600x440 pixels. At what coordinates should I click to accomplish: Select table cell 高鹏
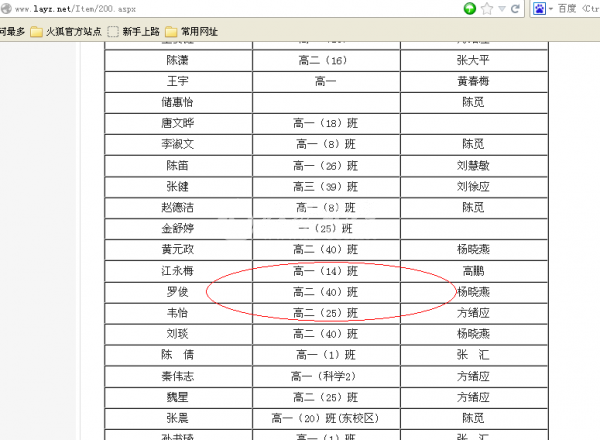[x=473, y=271]
